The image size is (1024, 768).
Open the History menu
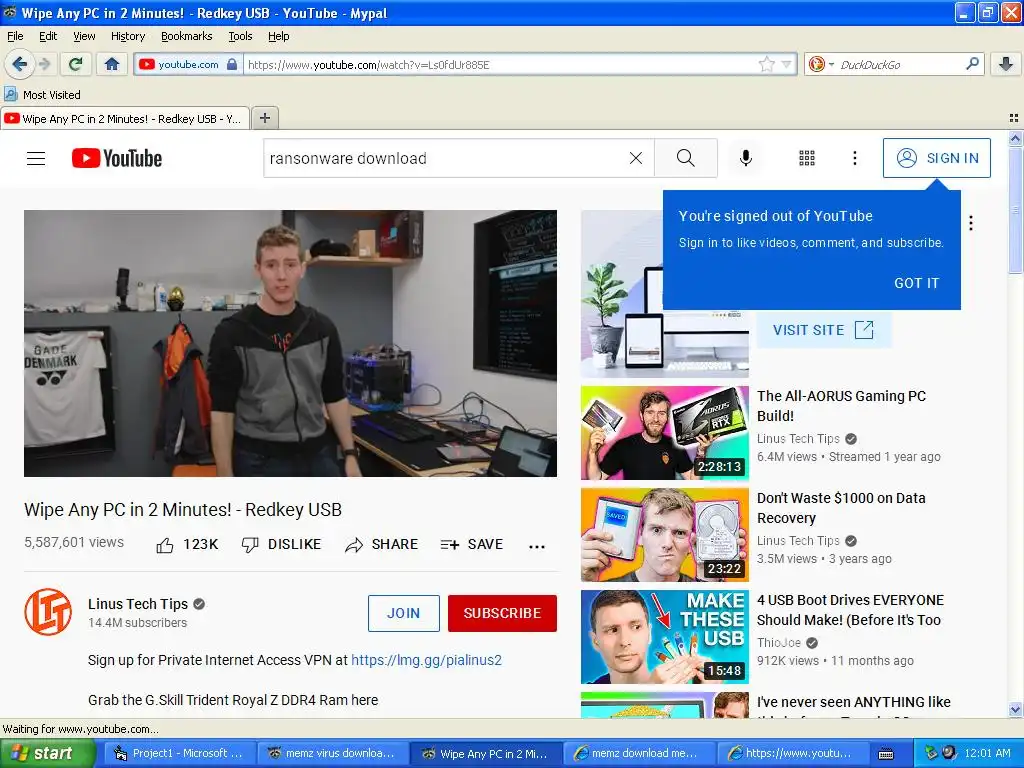127,36
